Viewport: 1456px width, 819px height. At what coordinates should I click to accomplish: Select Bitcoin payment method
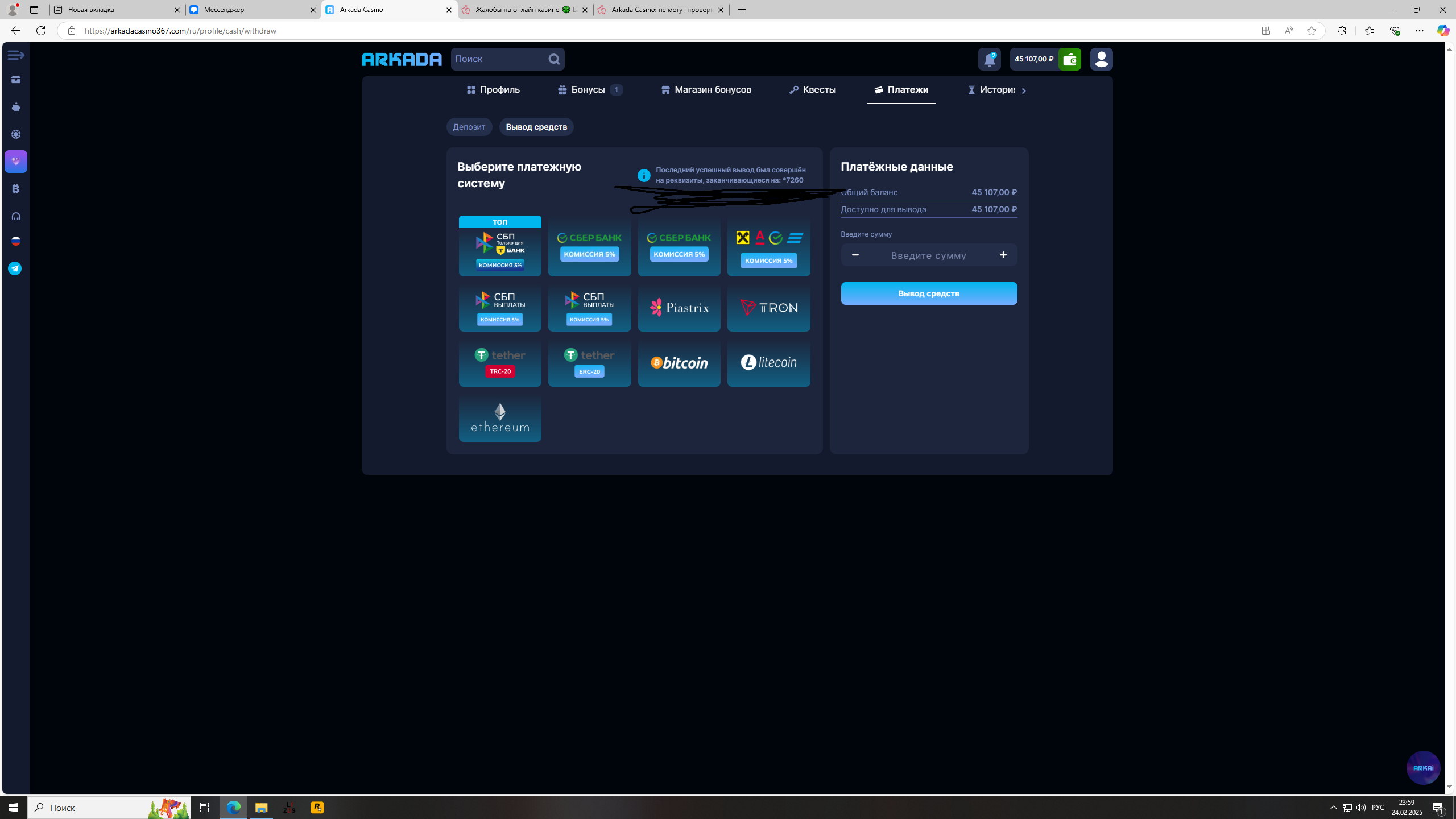679,363
